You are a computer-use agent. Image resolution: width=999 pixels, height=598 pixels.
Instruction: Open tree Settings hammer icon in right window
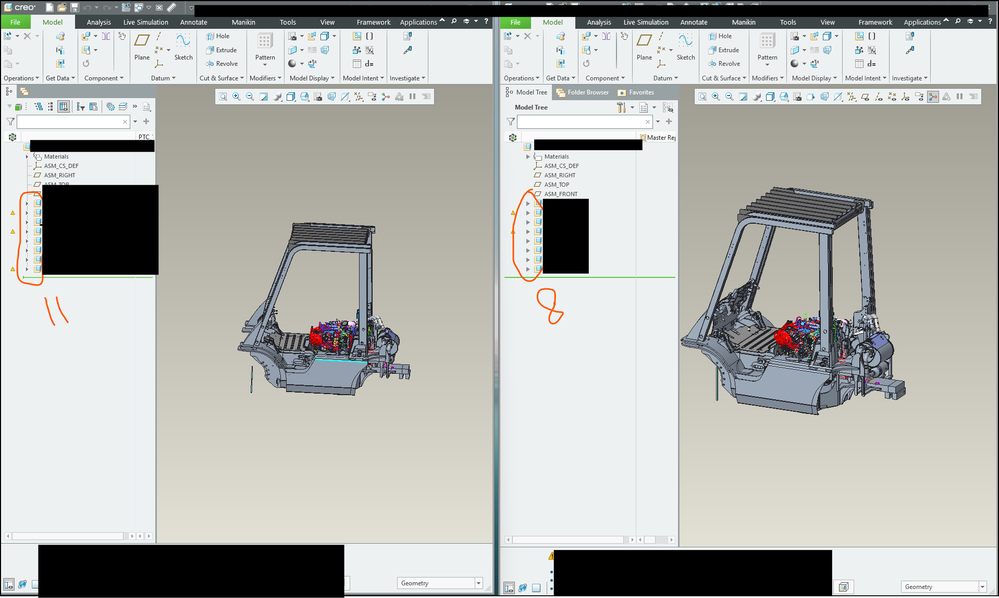[x=621, y=108]
